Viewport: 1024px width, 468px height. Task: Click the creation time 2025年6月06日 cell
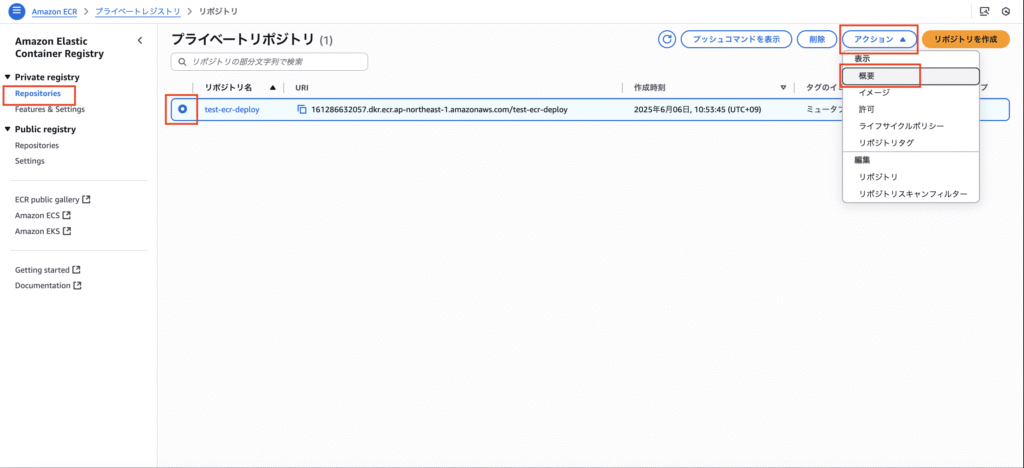pos(697,110)
